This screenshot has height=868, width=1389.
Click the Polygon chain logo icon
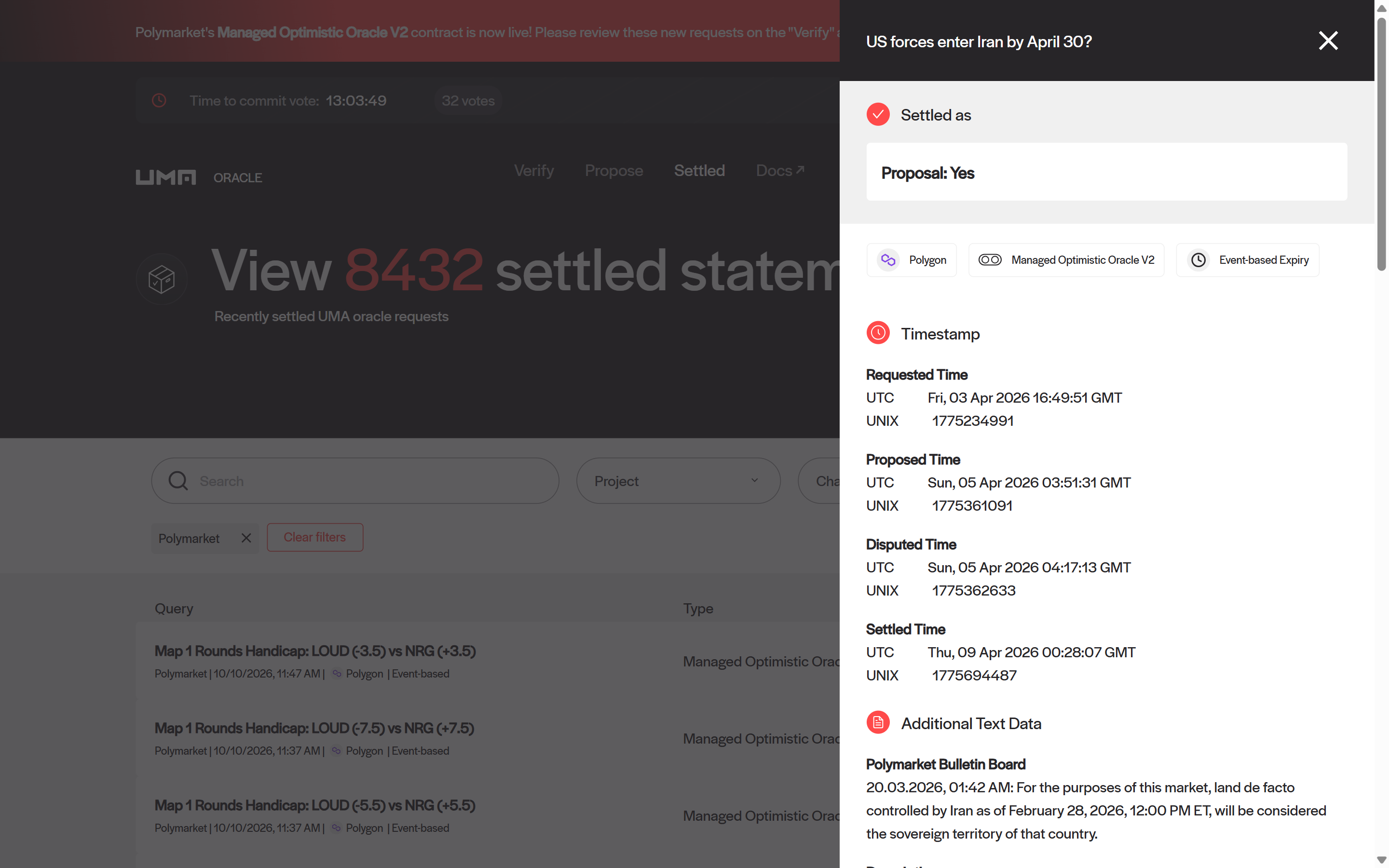pos(888,260)
